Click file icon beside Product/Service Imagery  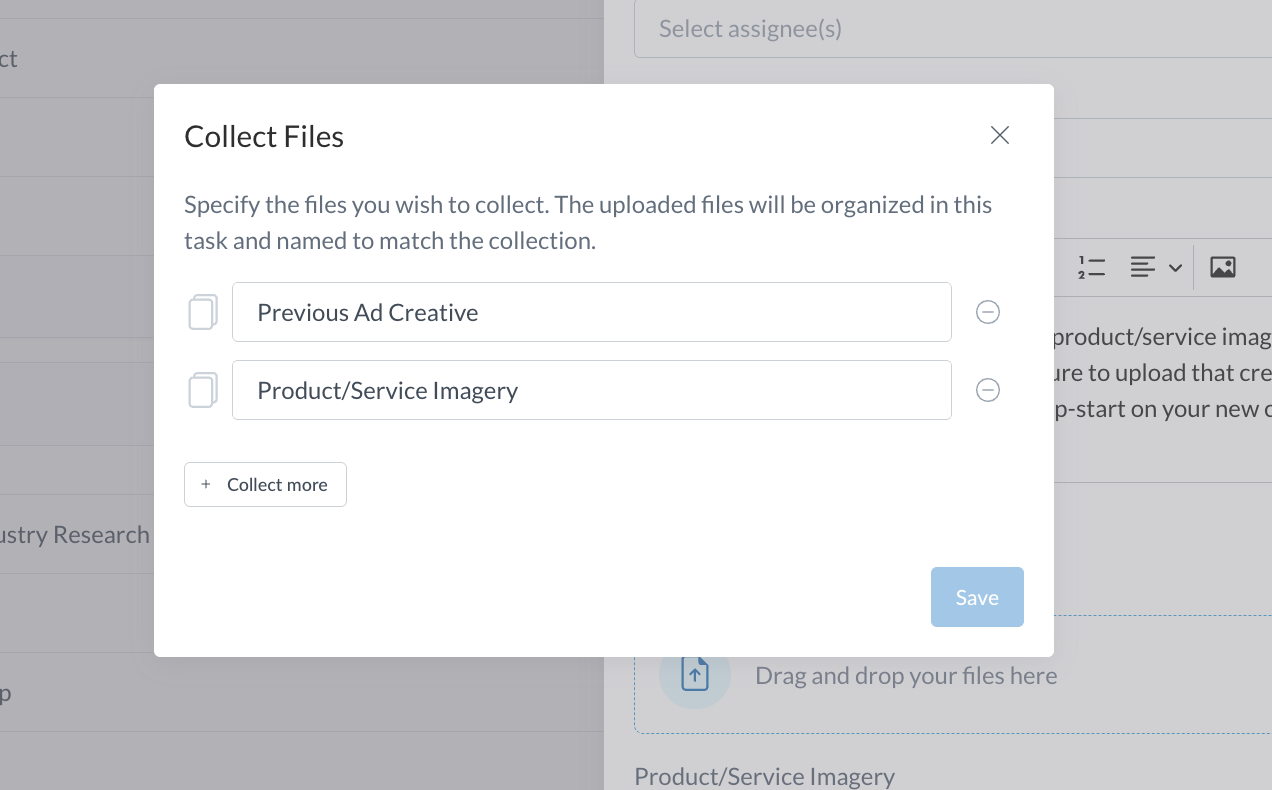click(x=203, y=390)
